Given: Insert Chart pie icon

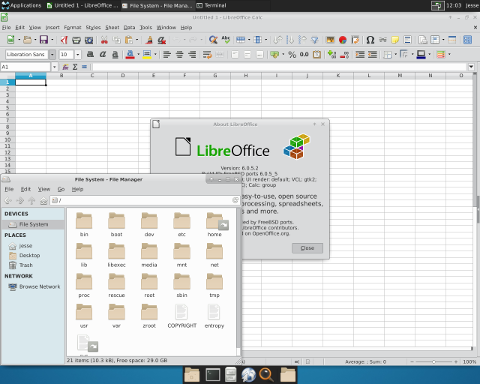Looking at the screenshot, I should pos(343,40).
